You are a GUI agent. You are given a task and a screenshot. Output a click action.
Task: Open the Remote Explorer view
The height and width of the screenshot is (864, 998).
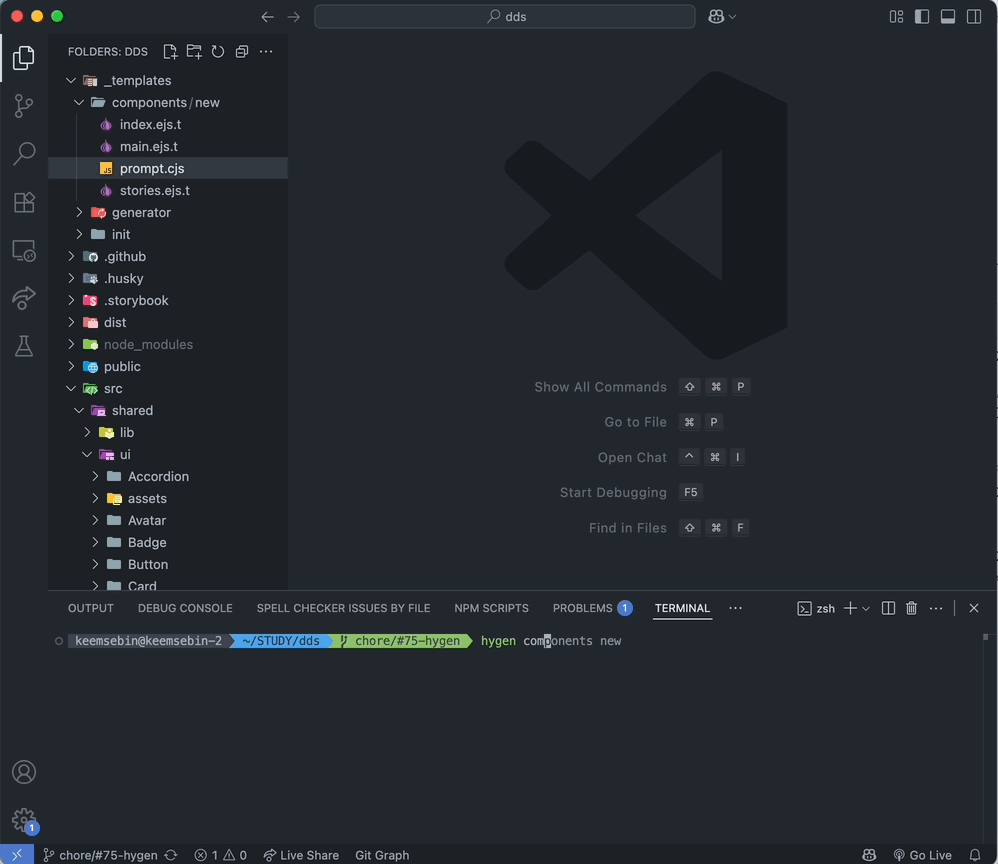(x=24, y=250)
